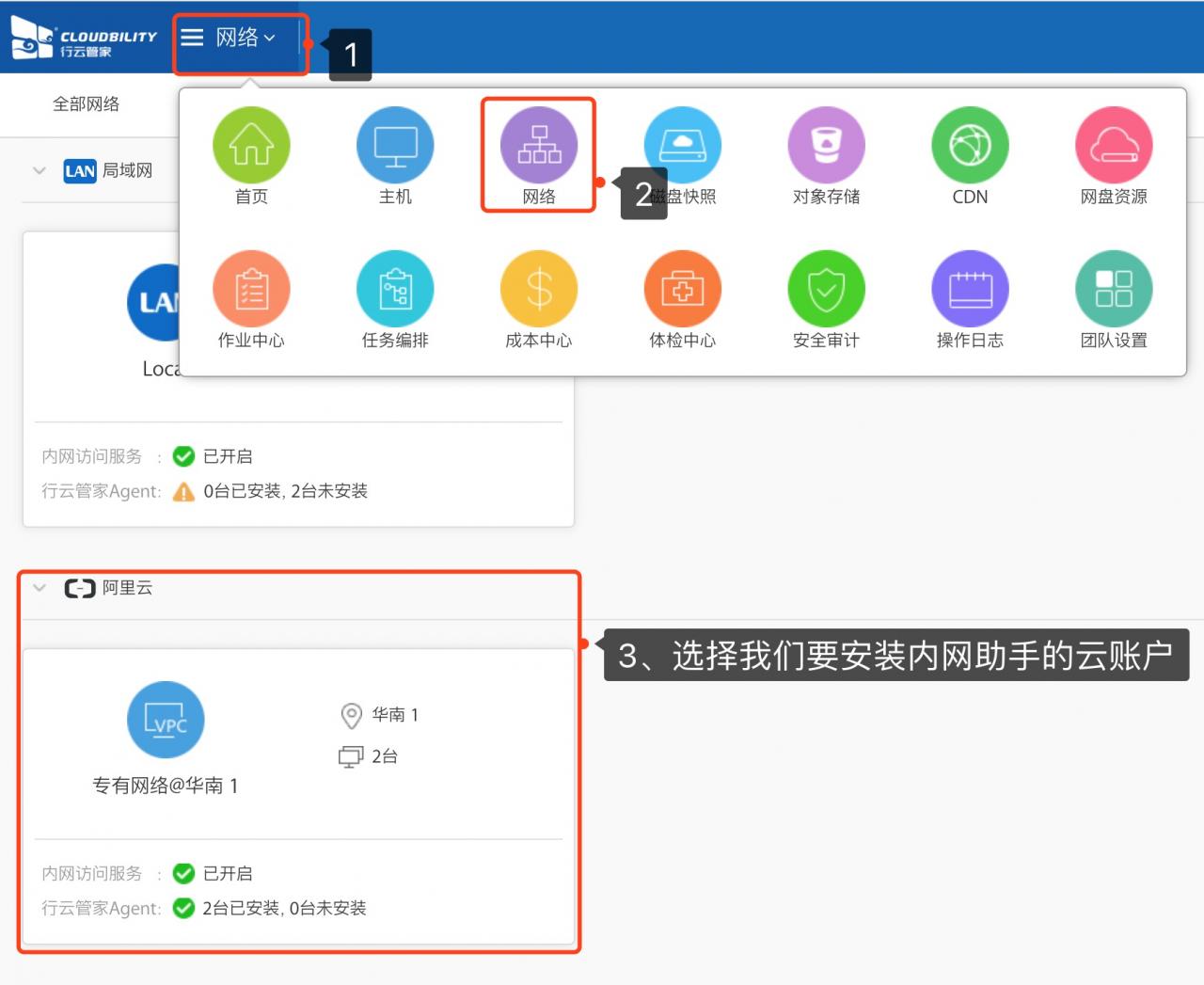
Task: Open 成本中心 cost center icon
Action: point(539,289)
